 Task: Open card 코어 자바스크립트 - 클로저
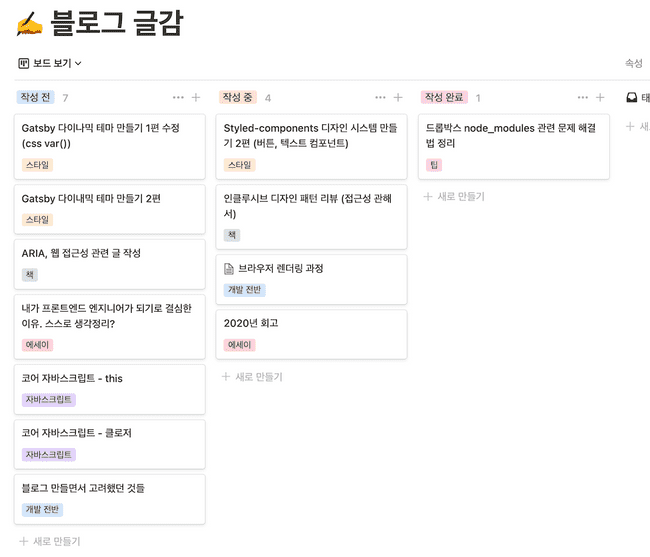point(110,444)
